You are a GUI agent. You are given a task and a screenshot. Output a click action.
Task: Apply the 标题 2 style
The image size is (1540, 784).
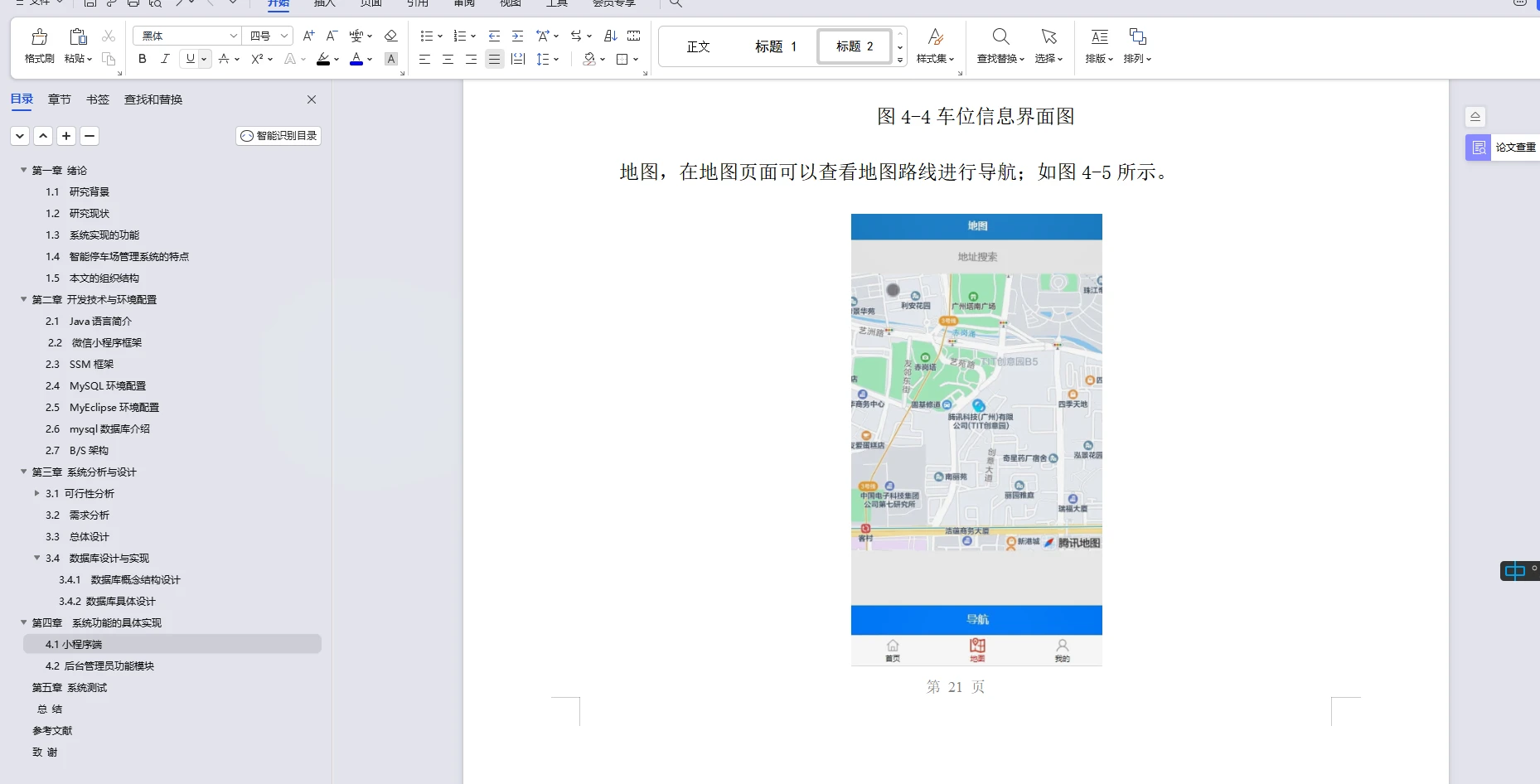point(855,46)
